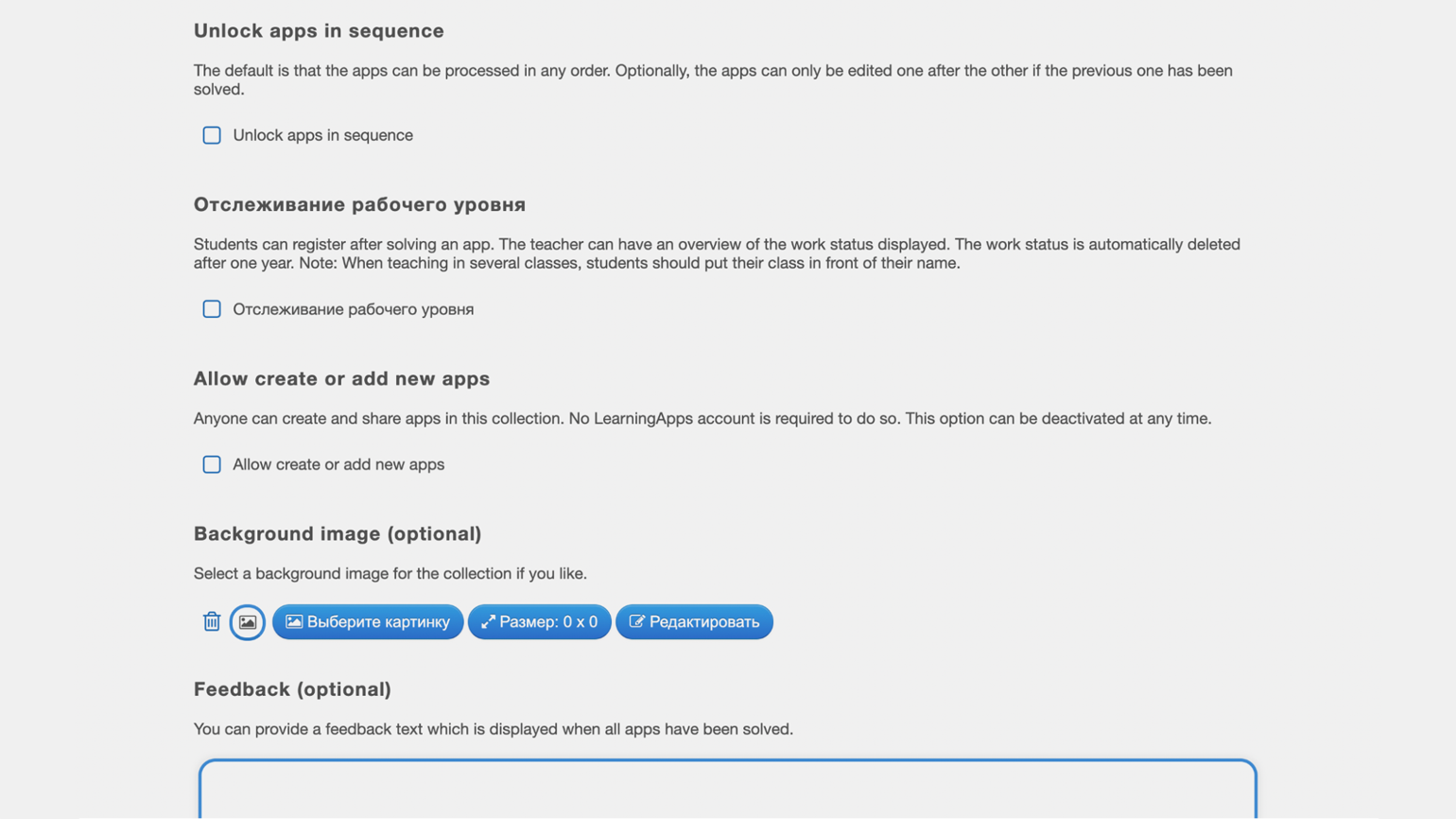Screen dimensions: 1456x819
Task: Click the bold "Unlock apps in sequence" section heading
Action: 319,30
